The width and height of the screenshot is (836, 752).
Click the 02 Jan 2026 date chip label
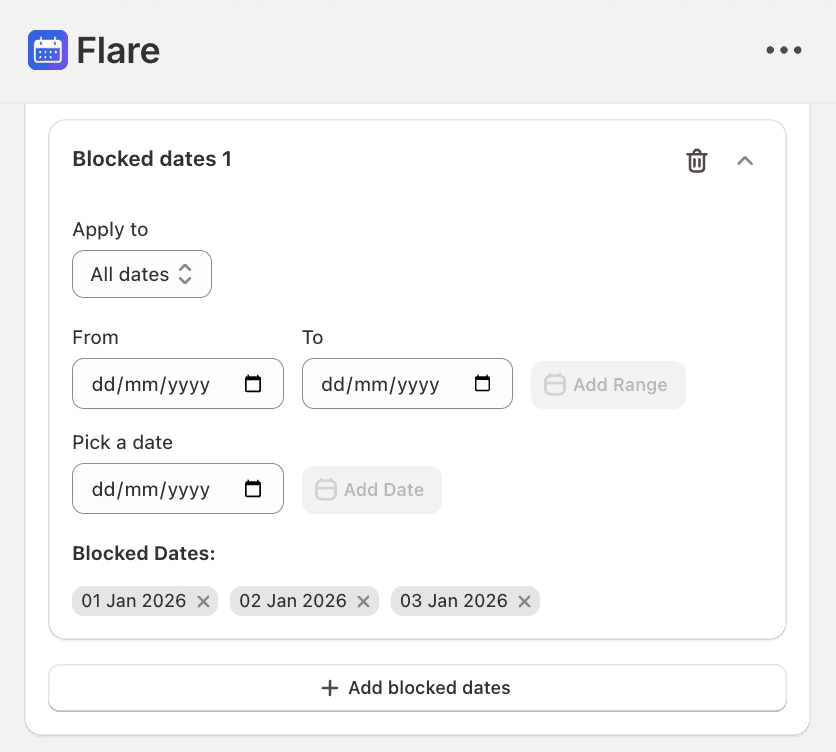pyautogui.click(x=293, y=601)
